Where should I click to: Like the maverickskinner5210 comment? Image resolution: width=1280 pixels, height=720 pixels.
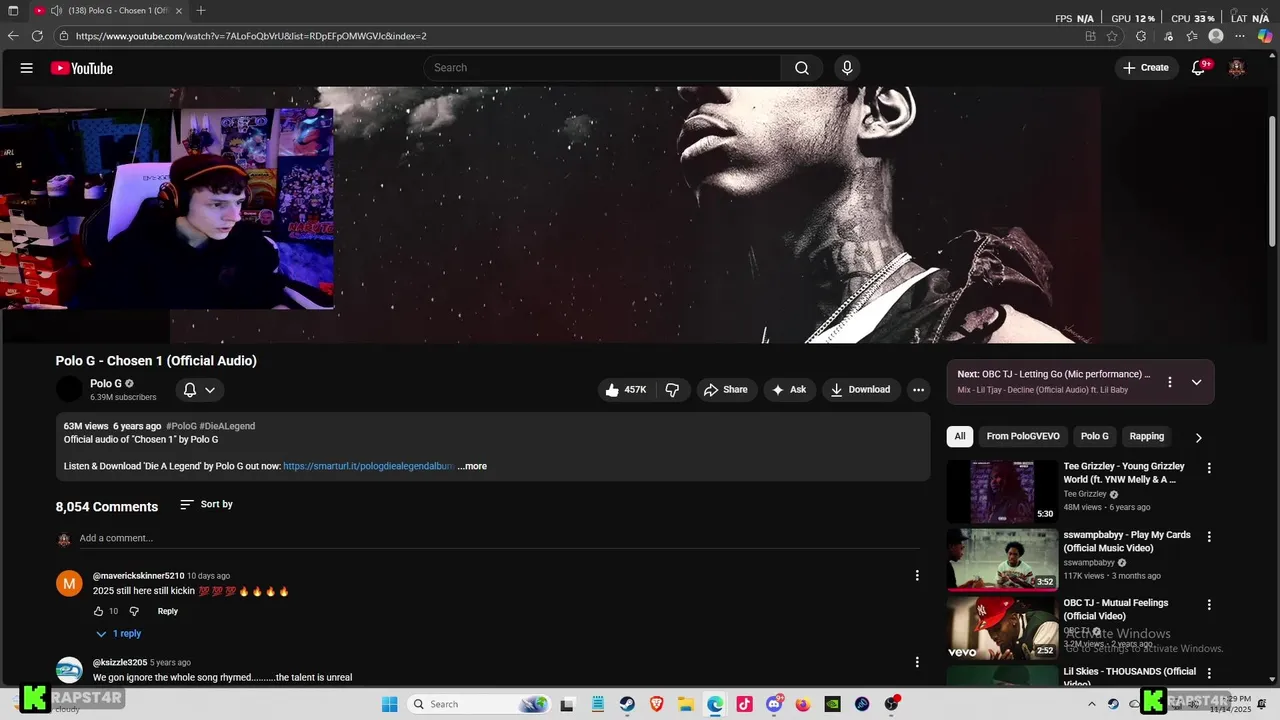[98, 611]
